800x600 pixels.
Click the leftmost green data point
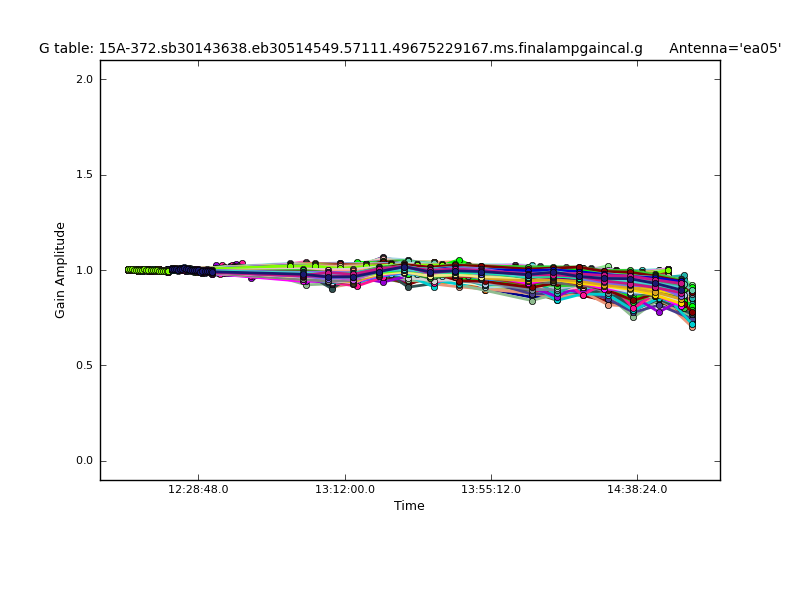coord(128,270)
